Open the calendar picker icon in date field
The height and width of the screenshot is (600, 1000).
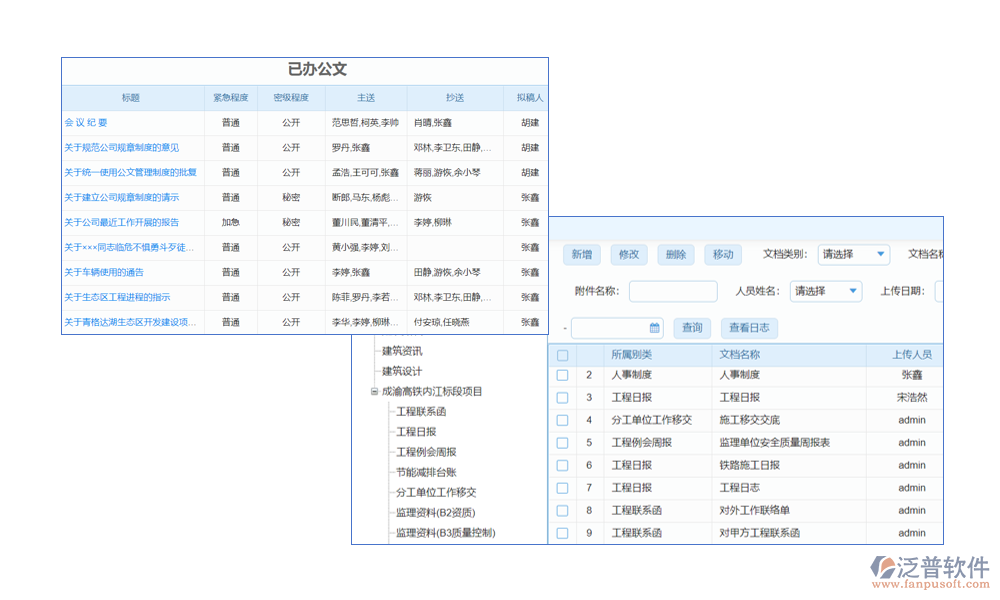(x=654, y=328)
